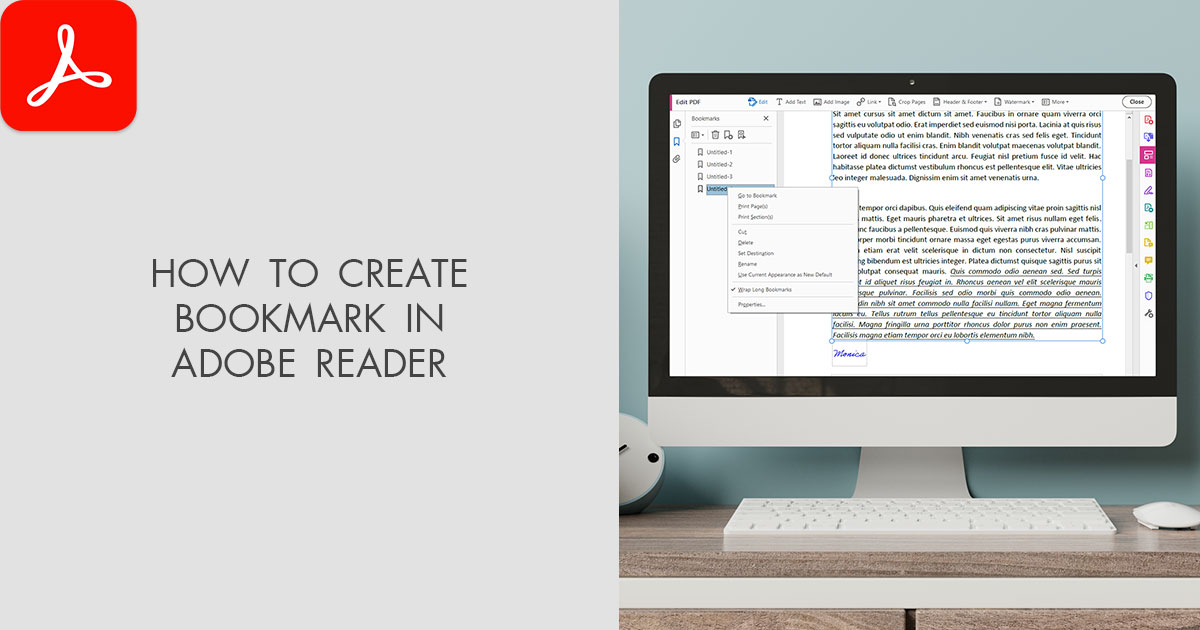Click the delete bookmark trash icon
Screen dimensions: 1200x630
pyautogui.click(x=714, y=134)
